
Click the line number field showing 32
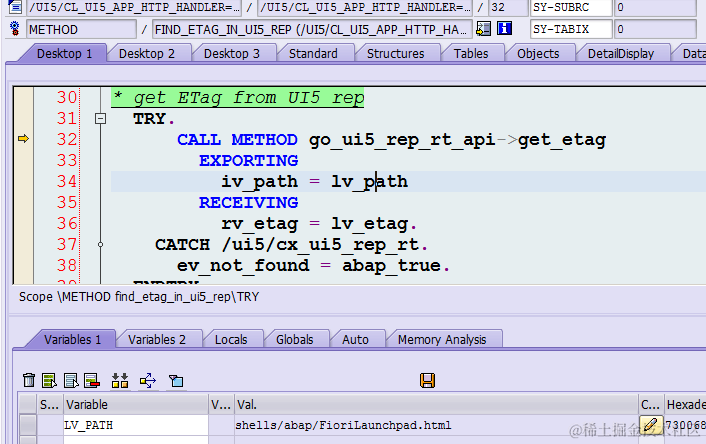coord(509,7)
